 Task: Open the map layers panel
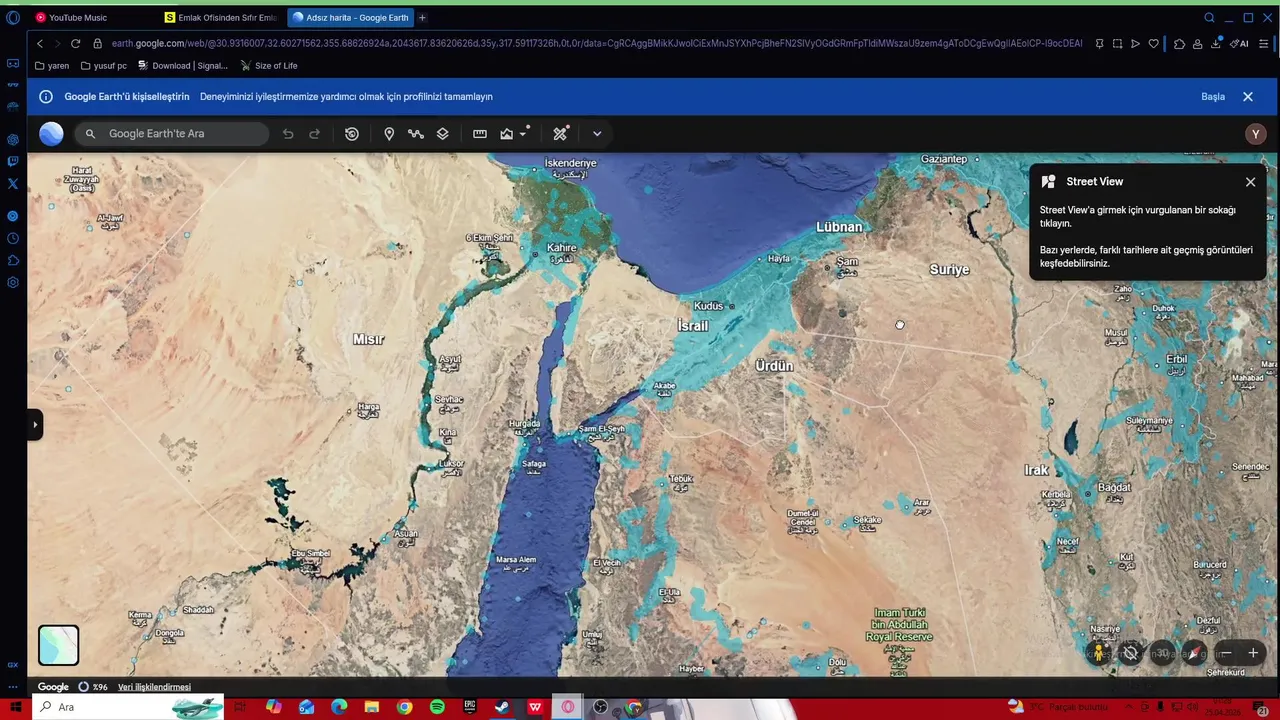click(x=443, y=134)
